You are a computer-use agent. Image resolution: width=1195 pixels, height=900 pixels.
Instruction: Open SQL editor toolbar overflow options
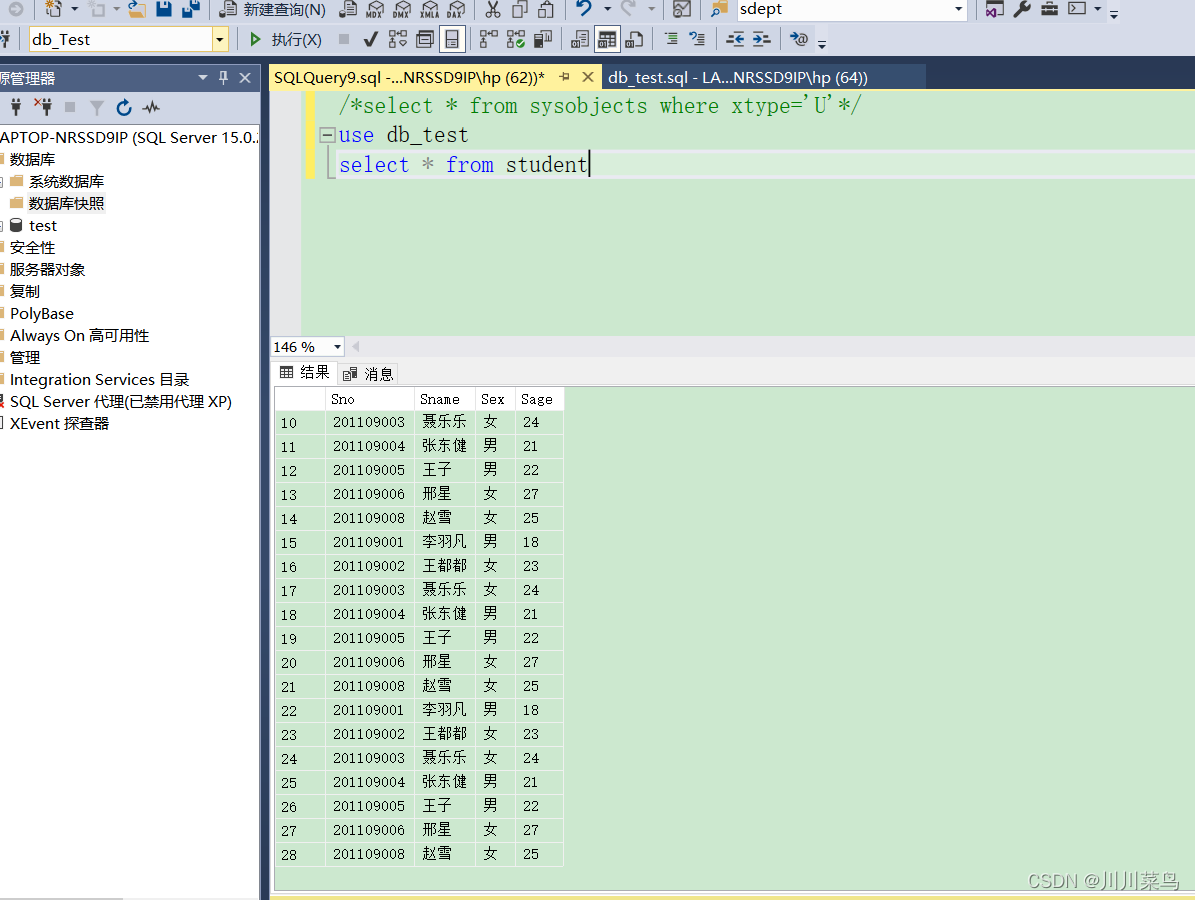pyautogui.click(x=822, y=44)
